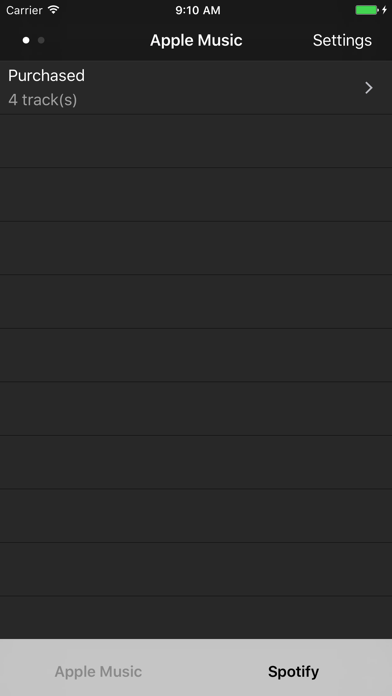Tap the Carrier label in status bar
The width and height of the screenshot is (392, 696).
click(x=24, y=10)
